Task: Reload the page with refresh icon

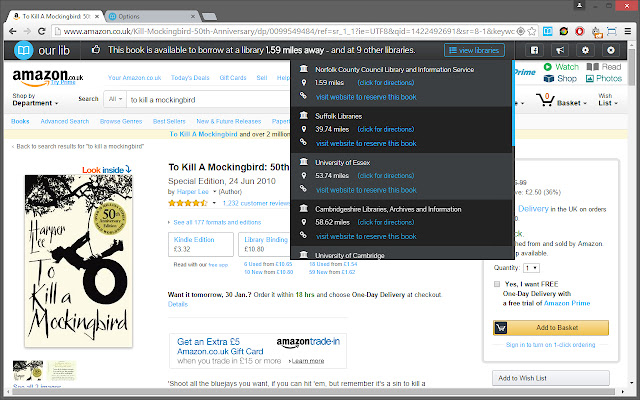Action: (41, 31)
